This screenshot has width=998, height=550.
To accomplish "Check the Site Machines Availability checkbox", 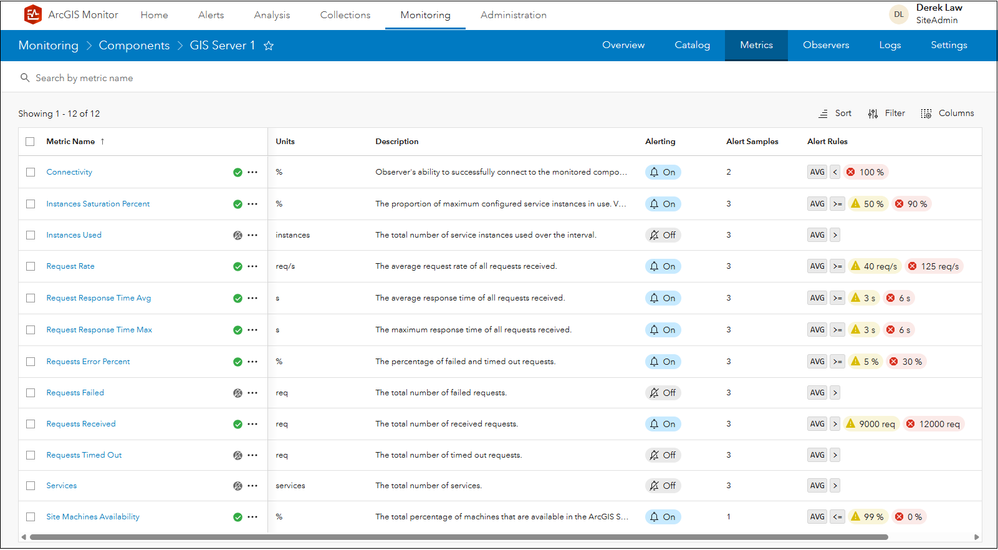I will click(x=30, y=518).
